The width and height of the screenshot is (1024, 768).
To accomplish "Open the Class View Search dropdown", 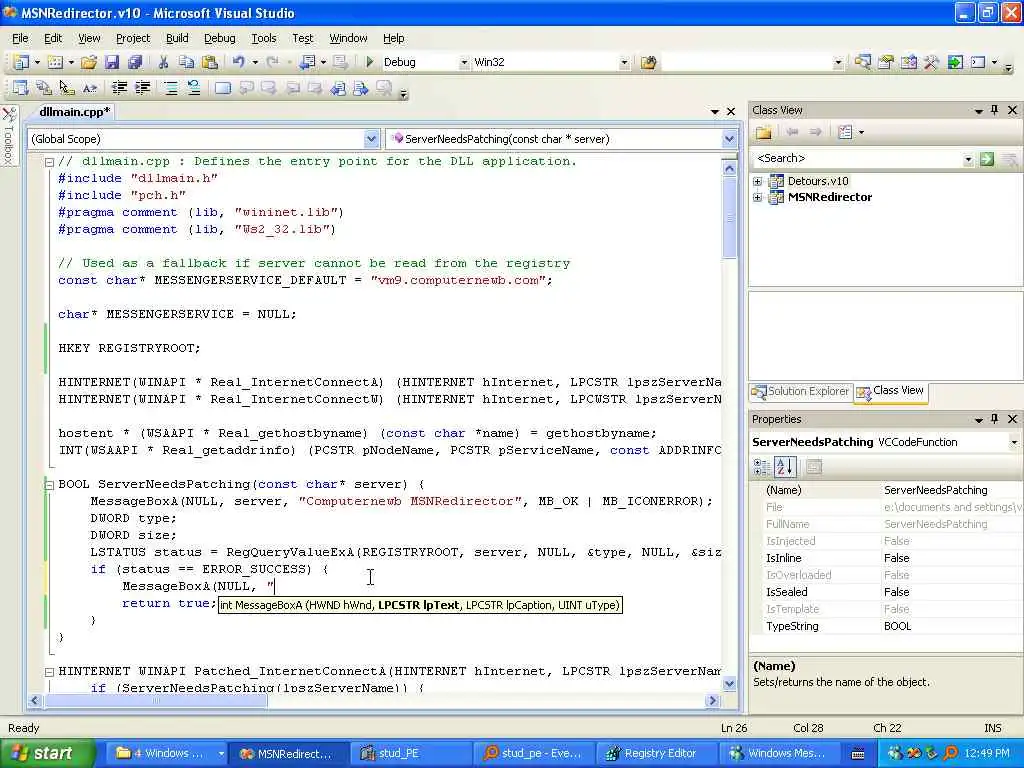I will pos(968,159).
